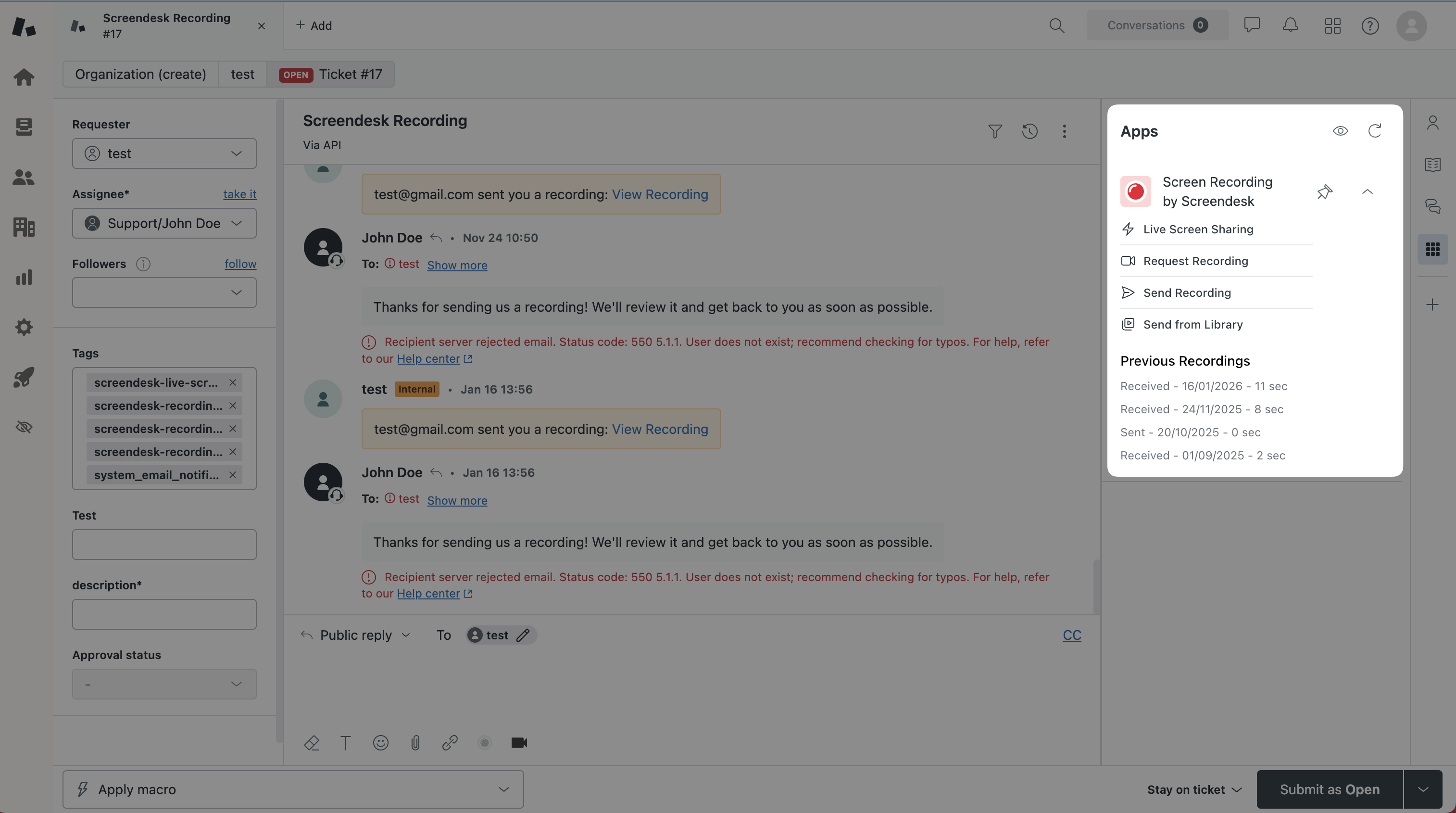The width and height of the screenshot is (1456, 813).
Task: Toggle apps visibility eye icon
Action: point(1340,131)
